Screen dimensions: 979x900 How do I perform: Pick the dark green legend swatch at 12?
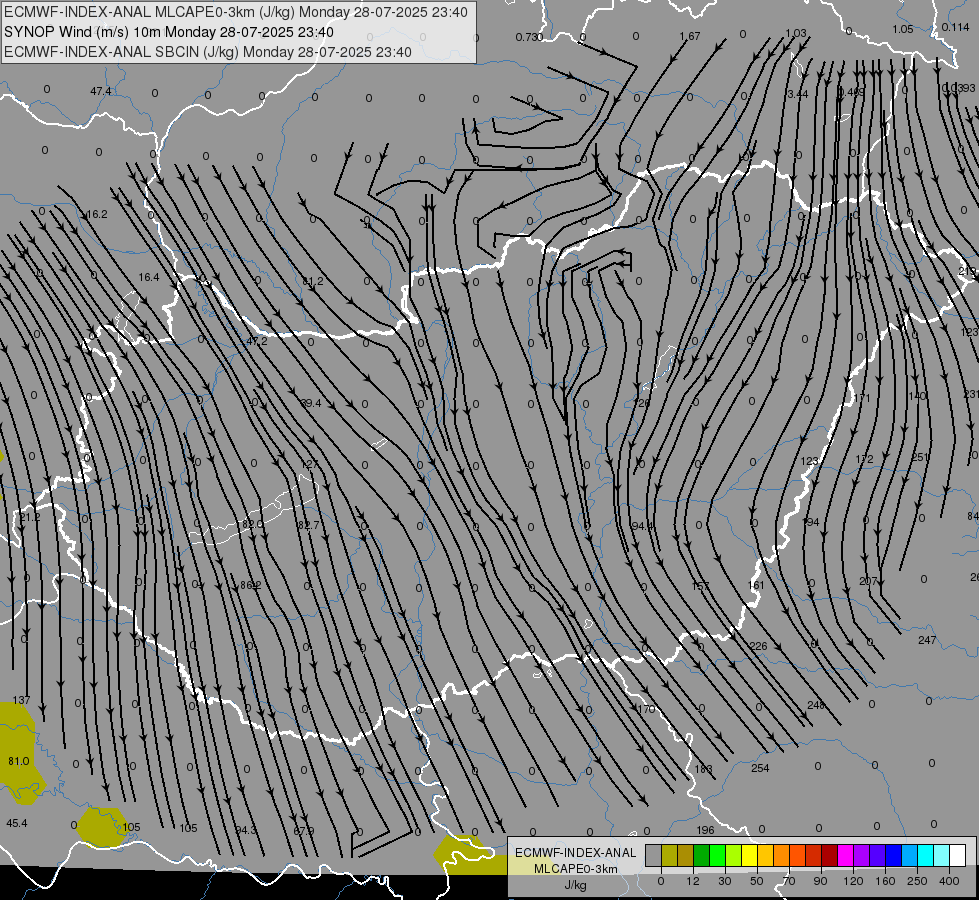[701, 855]
